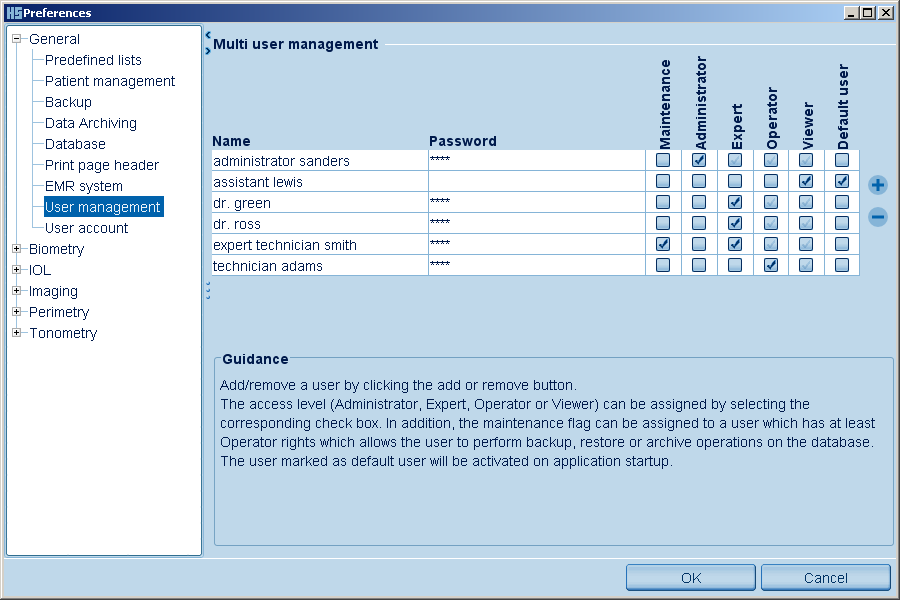Open Patient management settings

[x=110, y=81]
